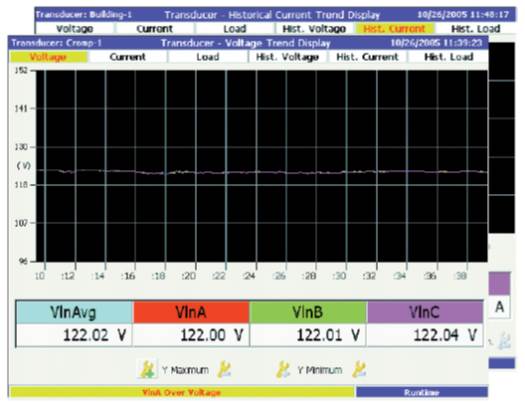Toggle the red VlnA trace header
525x402 pixels.
click(x=191, y=312)
